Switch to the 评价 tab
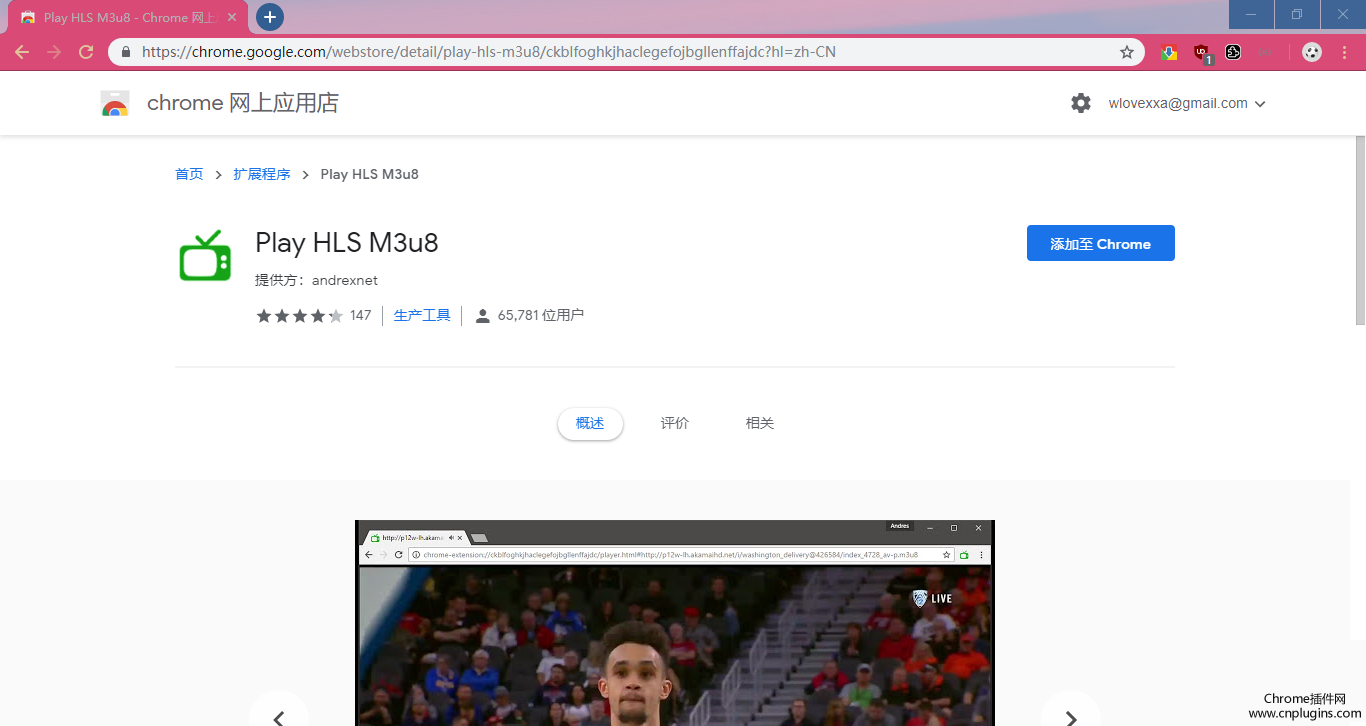Image resolution: width=1366 pixels, height=726 pixels. pyautogui.click(x=675, y=423)
